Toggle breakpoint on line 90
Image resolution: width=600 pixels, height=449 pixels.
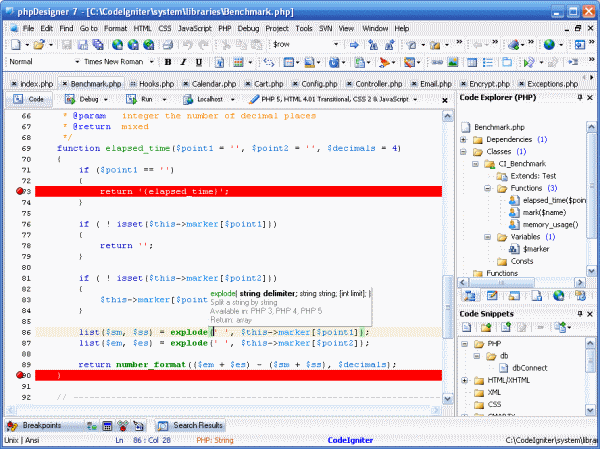20,375
